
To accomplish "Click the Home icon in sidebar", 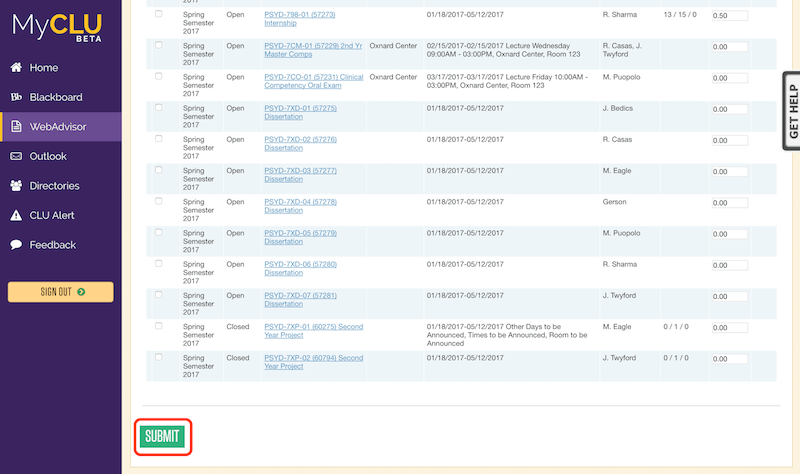I will [x=16, y=68].
